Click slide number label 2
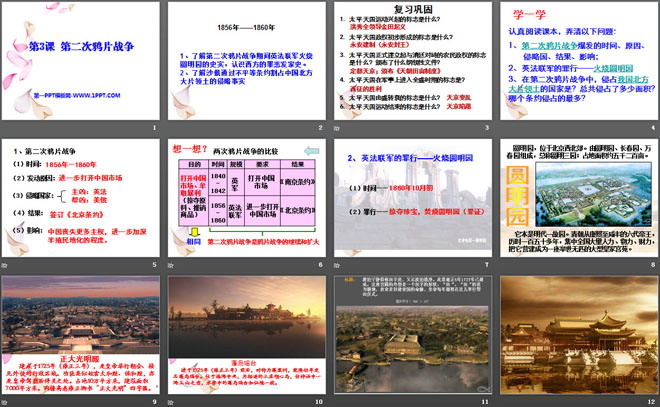This screenshot has width=660, height=407. click(x=321, y=128)
